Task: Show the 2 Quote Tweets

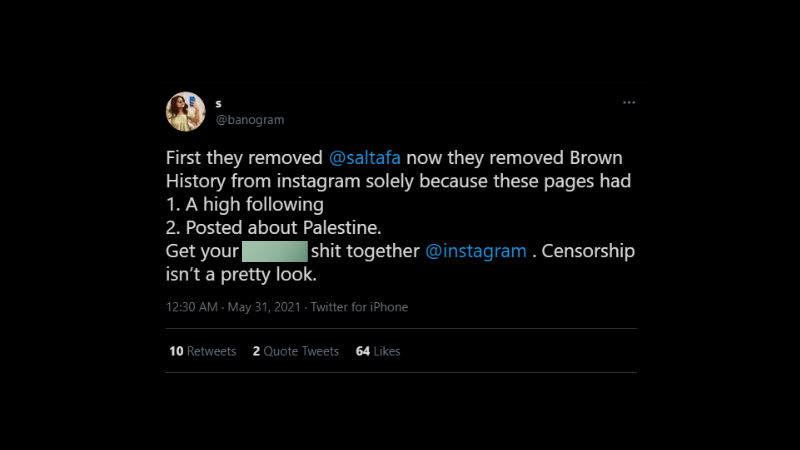Action: tap(296, 351)
